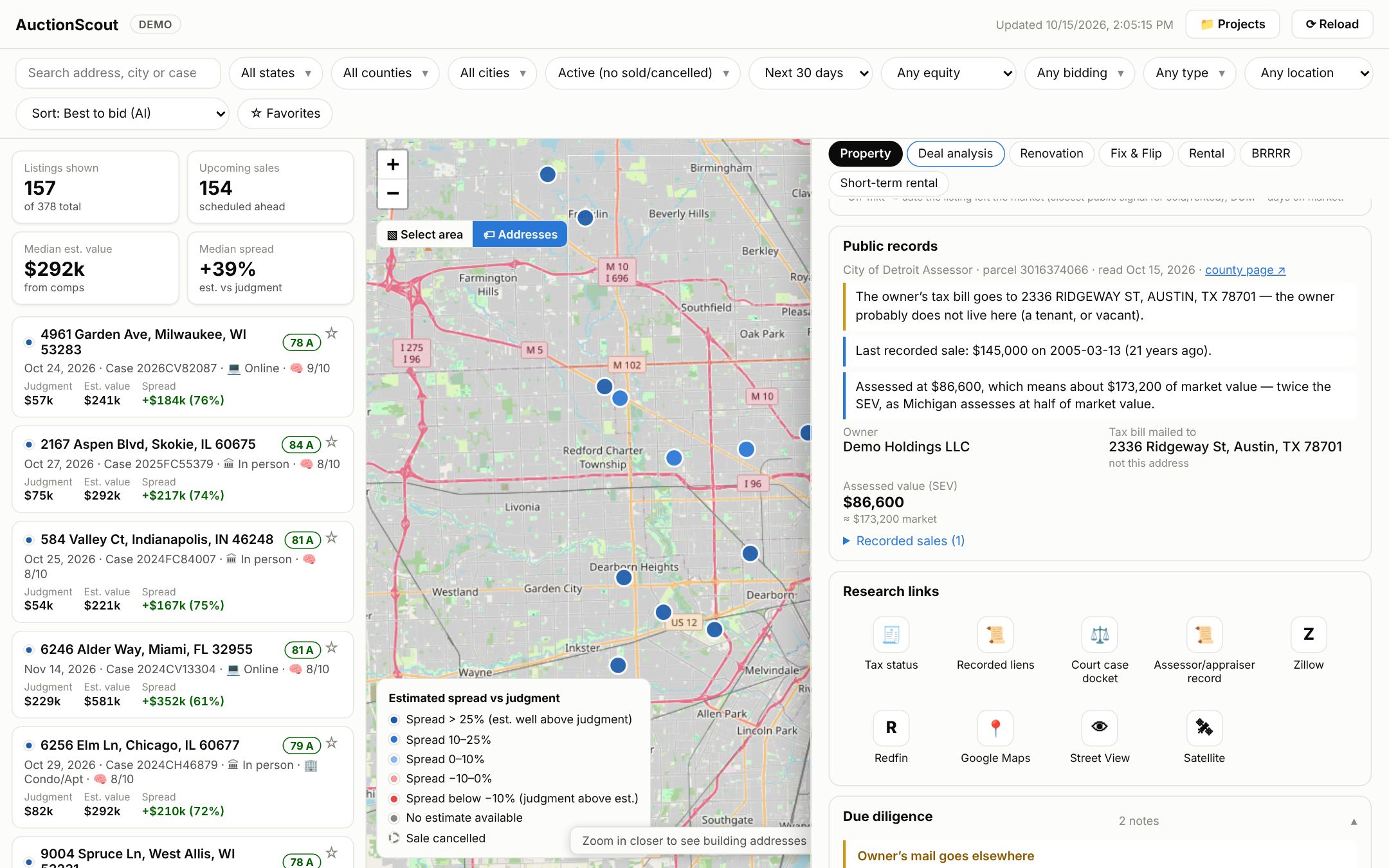Collapse the Due diligence section
The width and height of the screenshot is (1389, 868).
pyautogui.click(x=1353, y=821)
